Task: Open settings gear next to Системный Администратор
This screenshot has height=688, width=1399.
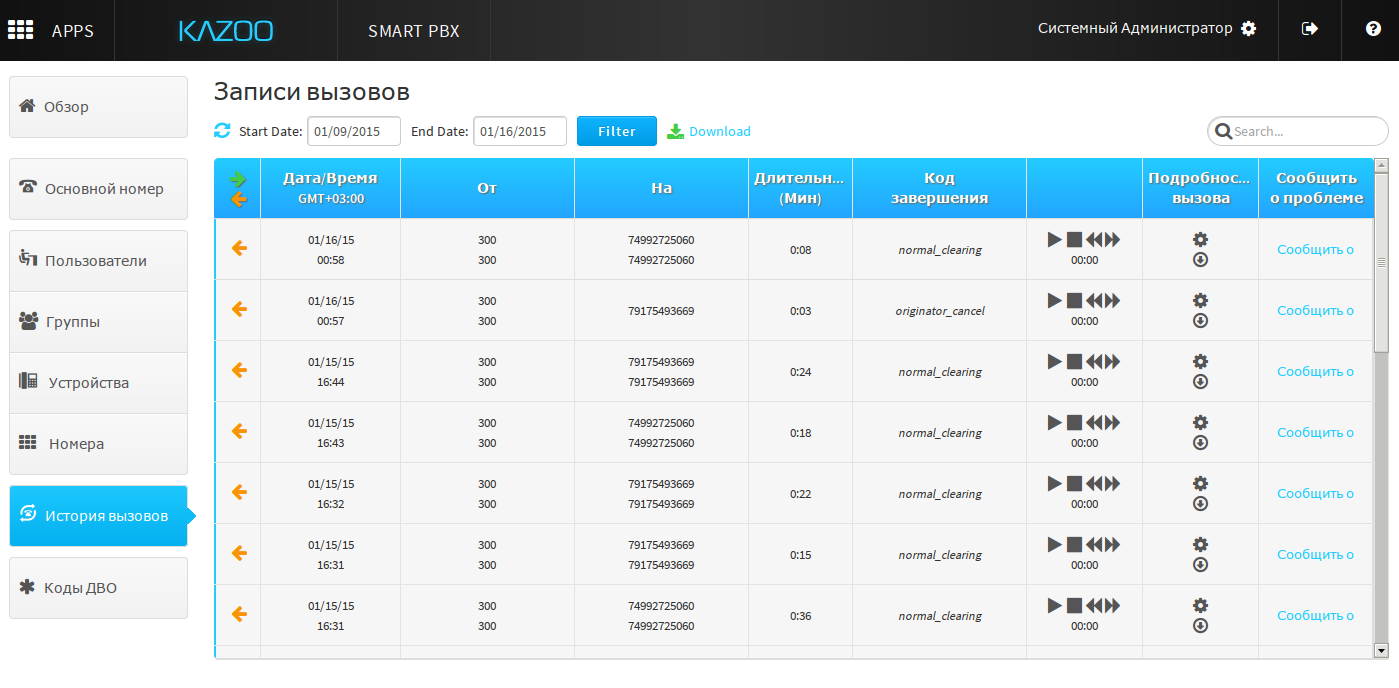Action: coord(1248,29)
